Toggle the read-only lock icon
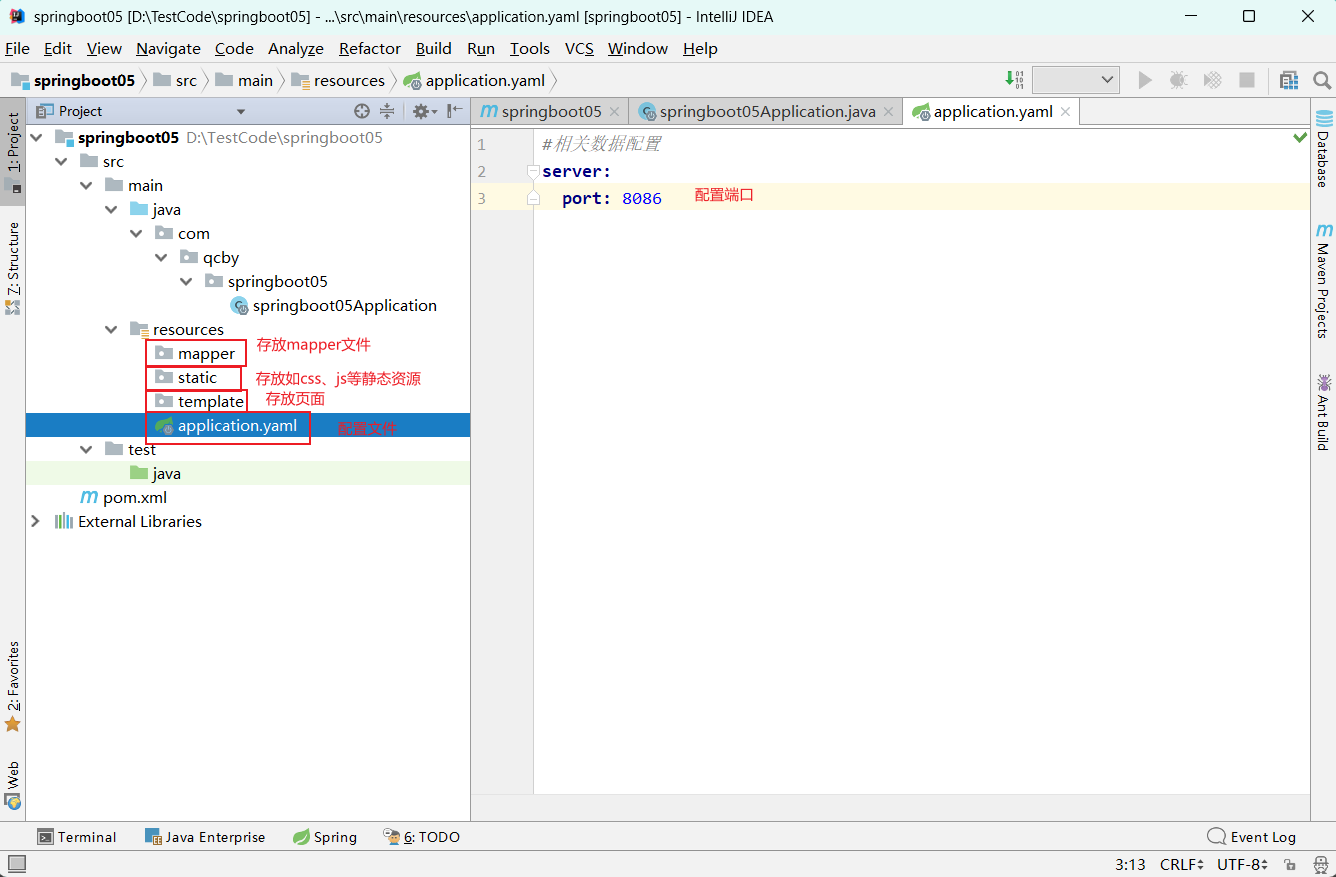Image resolution: width=1336 pixels, height=877 pixels. point(1290,865)
